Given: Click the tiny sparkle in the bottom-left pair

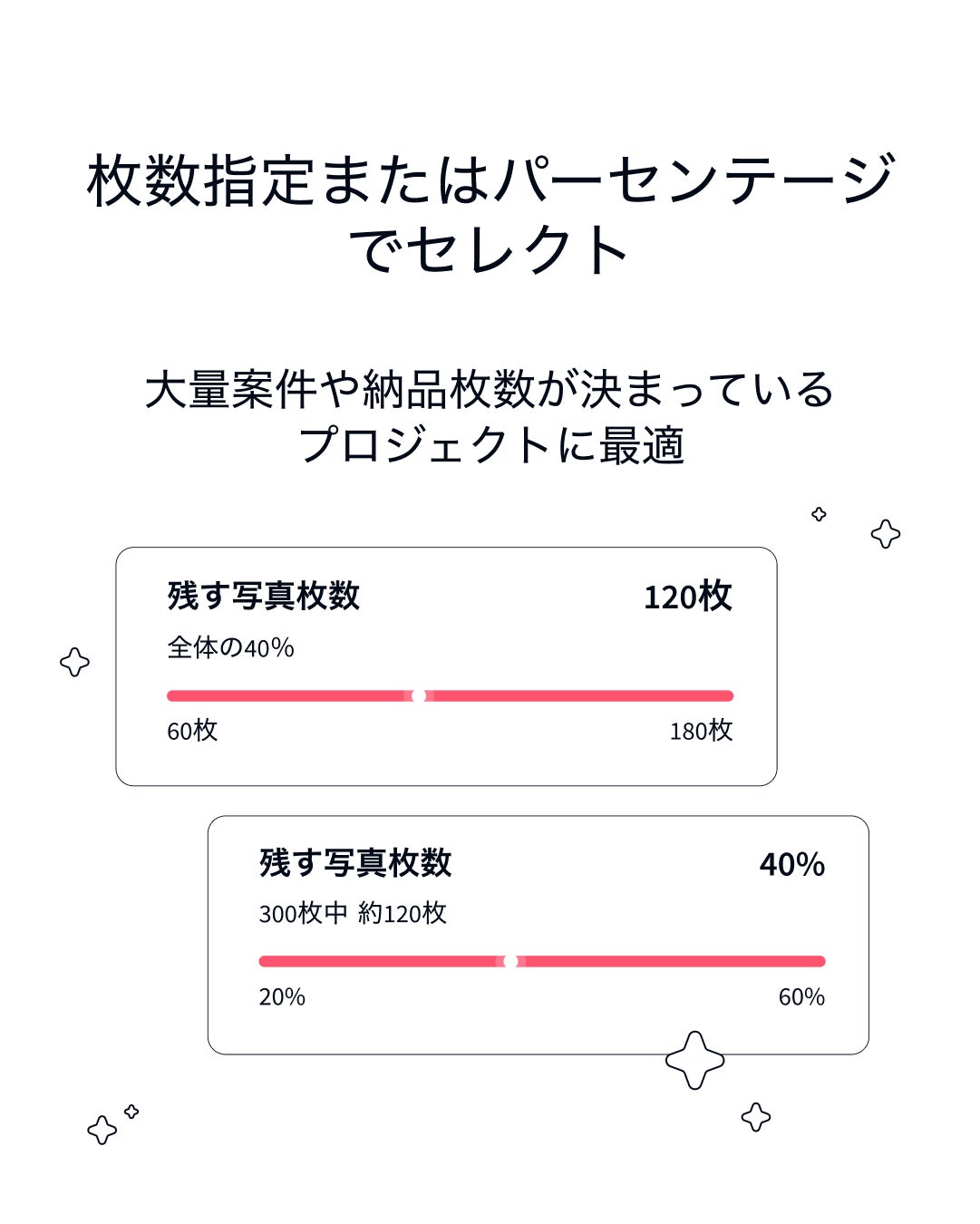Looking at the screenshot, I should (131, 1112).
